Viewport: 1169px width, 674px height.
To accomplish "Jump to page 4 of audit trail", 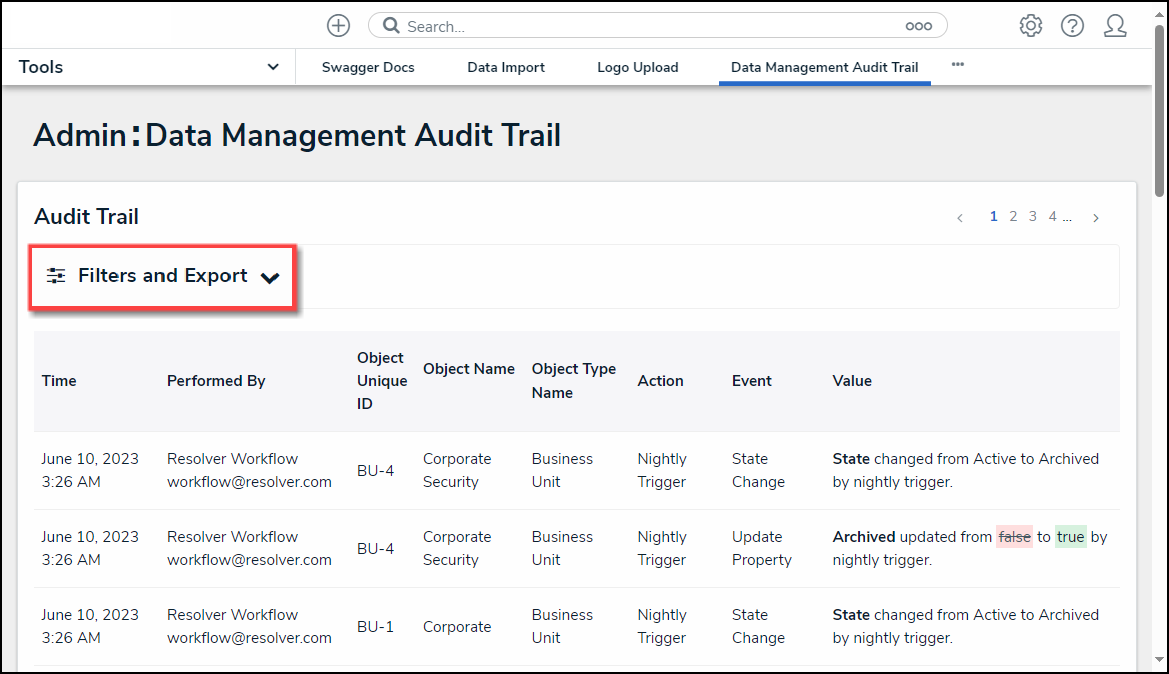I will [1052, 217].
